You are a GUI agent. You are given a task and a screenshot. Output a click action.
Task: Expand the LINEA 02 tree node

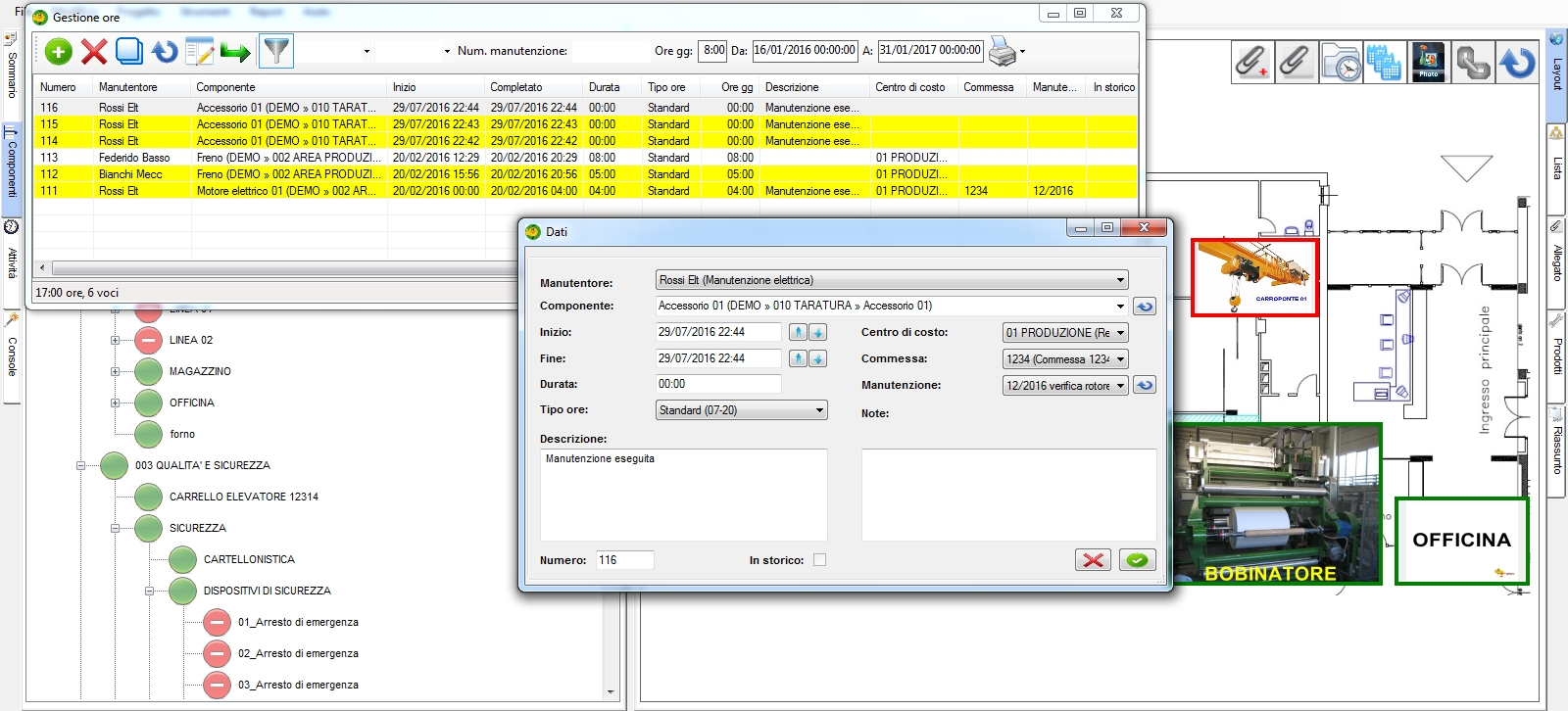coord(115,341)
